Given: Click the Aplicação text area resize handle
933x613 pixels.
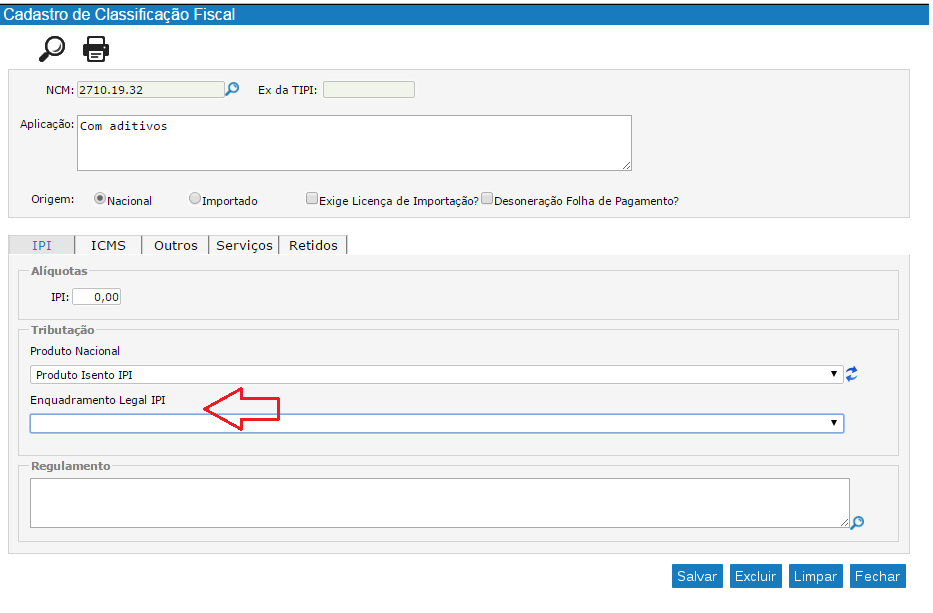Looking at the screenshot, I should (627, 166).
